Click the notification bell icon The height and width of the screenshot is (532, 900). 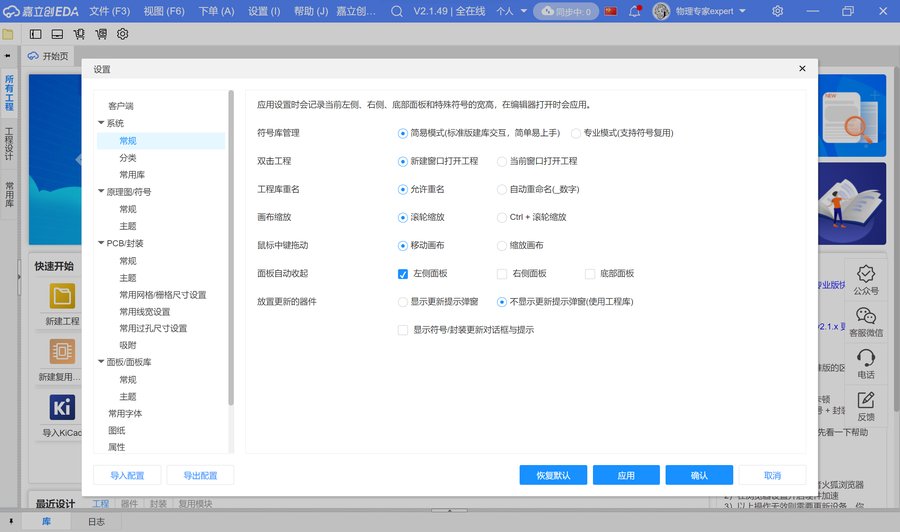635,11
